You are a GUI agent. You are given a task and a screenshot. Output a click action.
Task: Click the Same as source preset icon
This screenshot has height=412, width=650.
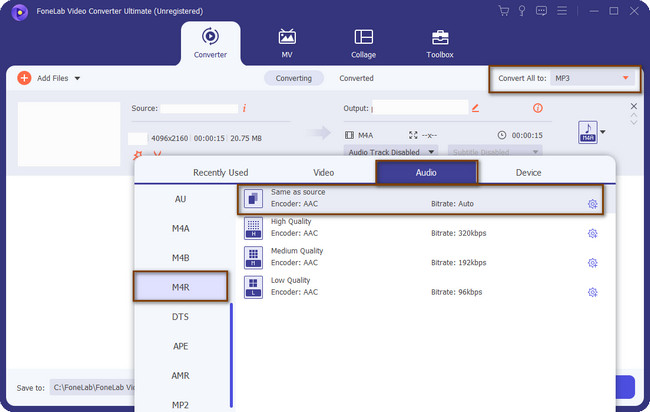[253, 199]
